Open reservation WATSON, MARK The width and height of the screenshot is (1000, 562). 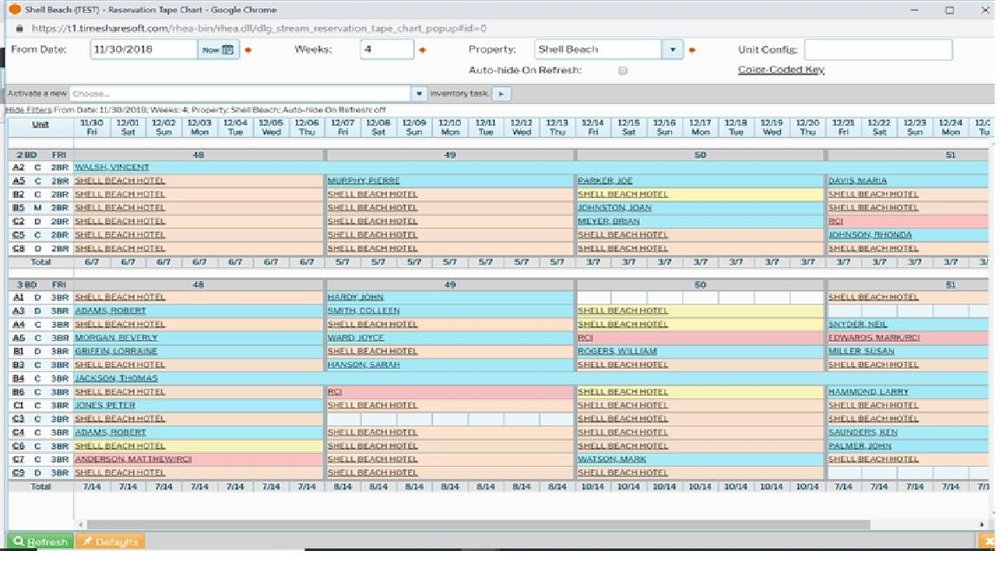click(x=612, y=459)
